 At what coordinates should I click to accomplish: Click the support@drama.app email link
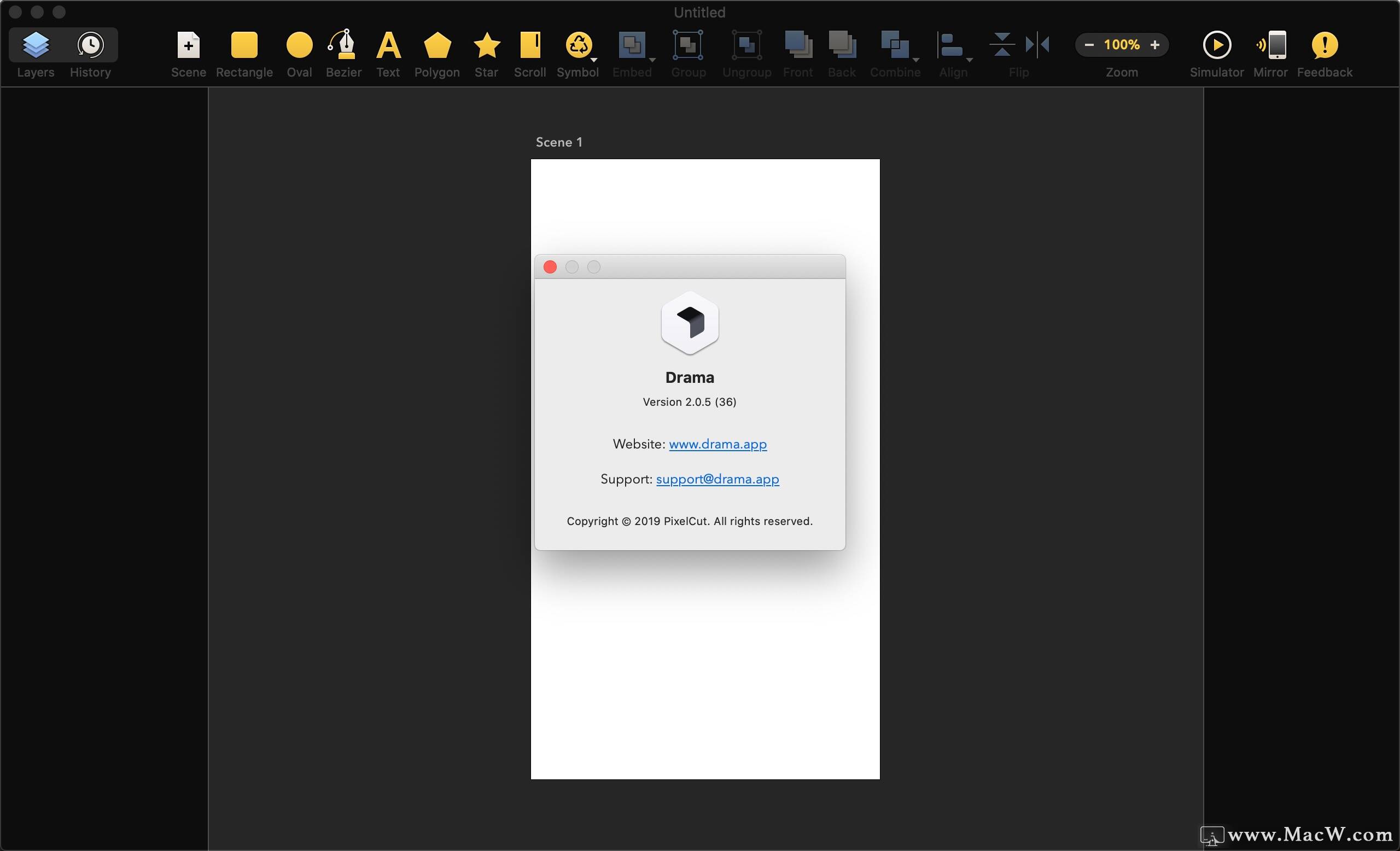(717, 478)
